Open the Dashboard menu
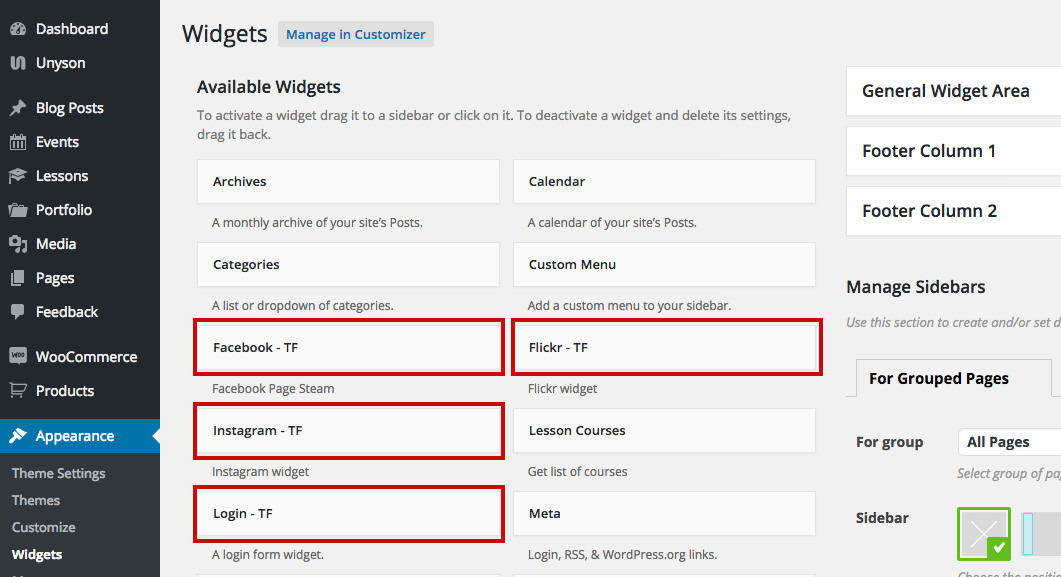The width and height of the screenshot is (1061, 577). [72, 29]
